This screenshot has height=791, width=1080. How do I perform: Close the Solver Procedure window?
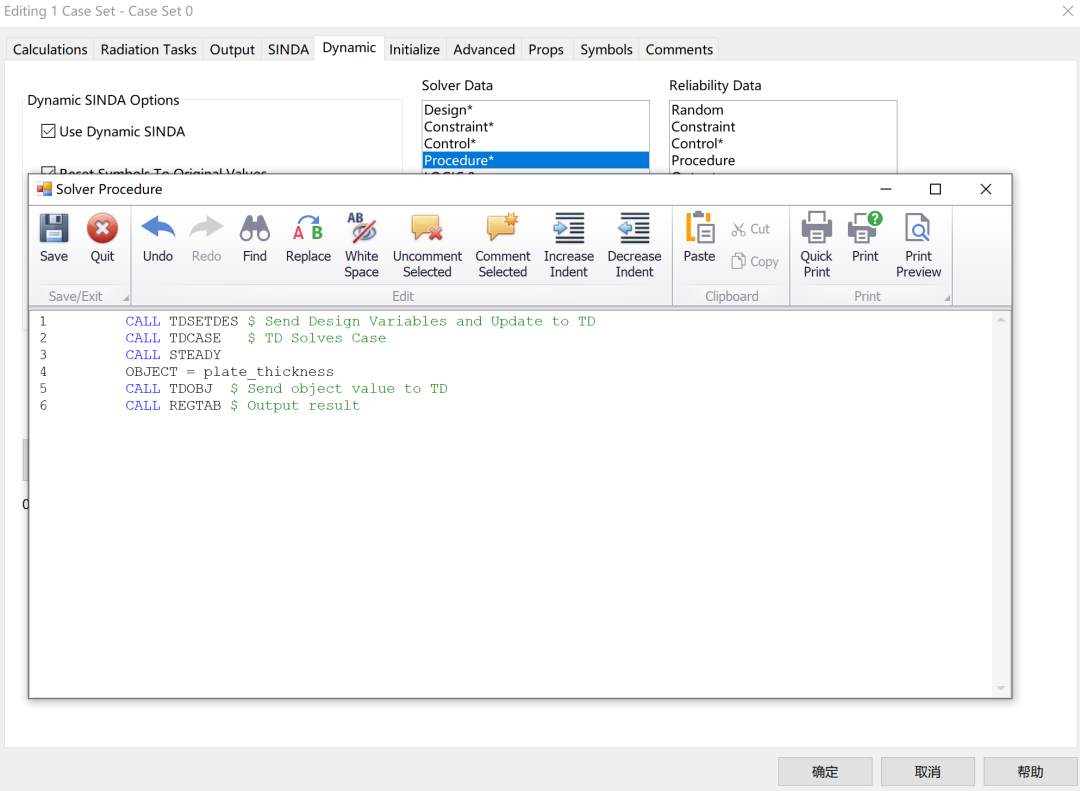coord(986,189)
